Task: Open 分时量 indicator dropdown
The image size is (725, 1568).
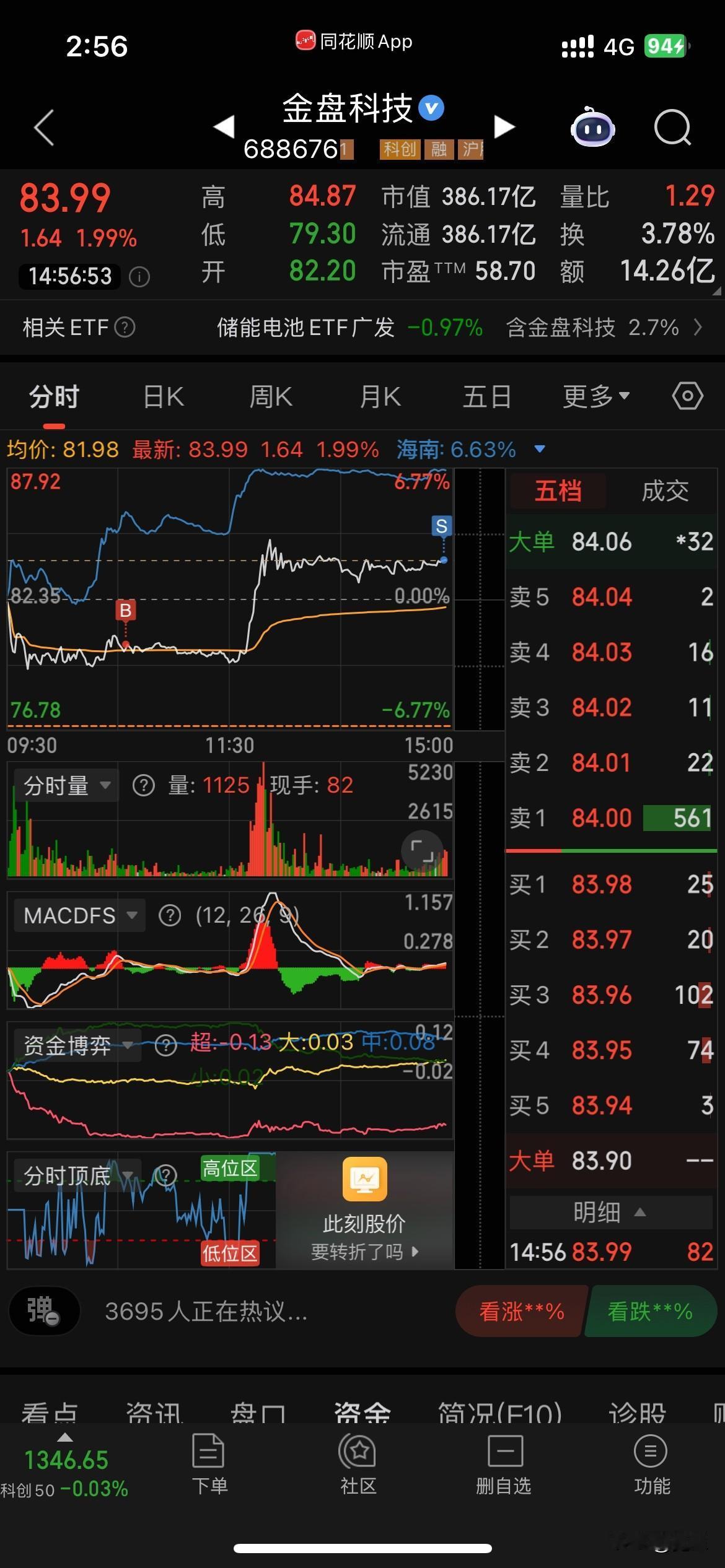Action: [65, 786]
